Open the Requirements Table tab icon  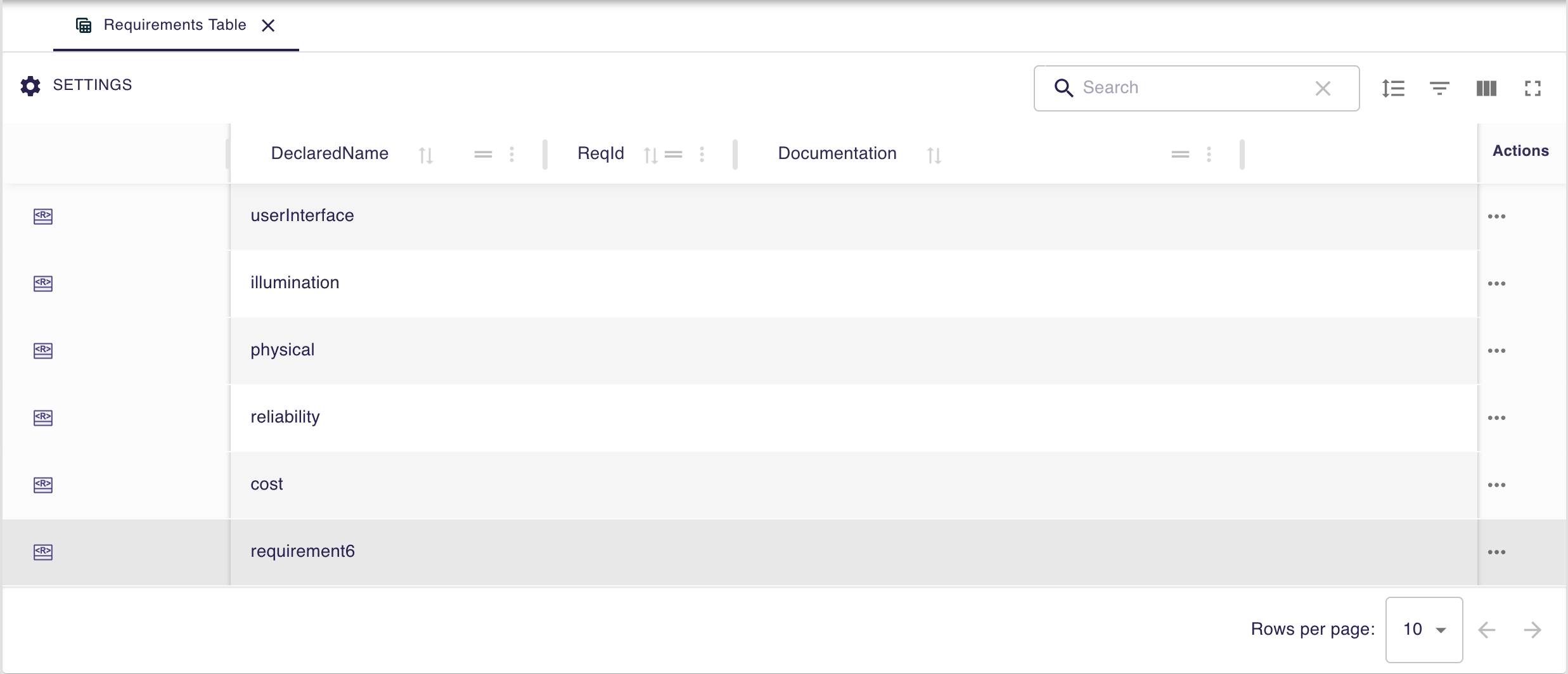click(x=84, y=25)
